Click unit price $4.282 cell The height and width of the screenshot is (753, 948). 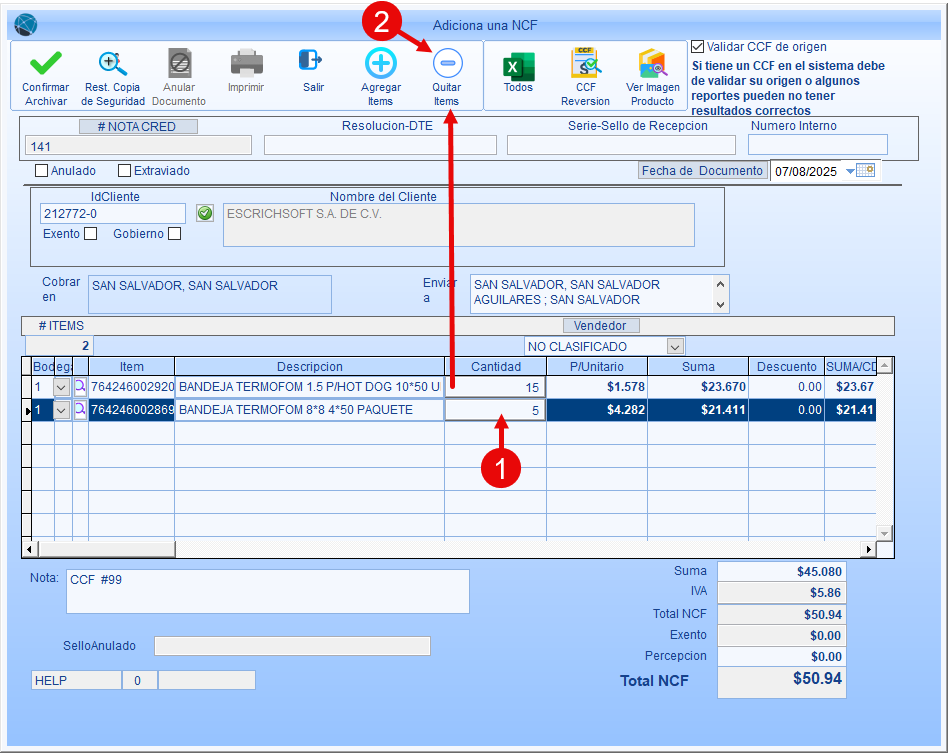pos(597,410)
